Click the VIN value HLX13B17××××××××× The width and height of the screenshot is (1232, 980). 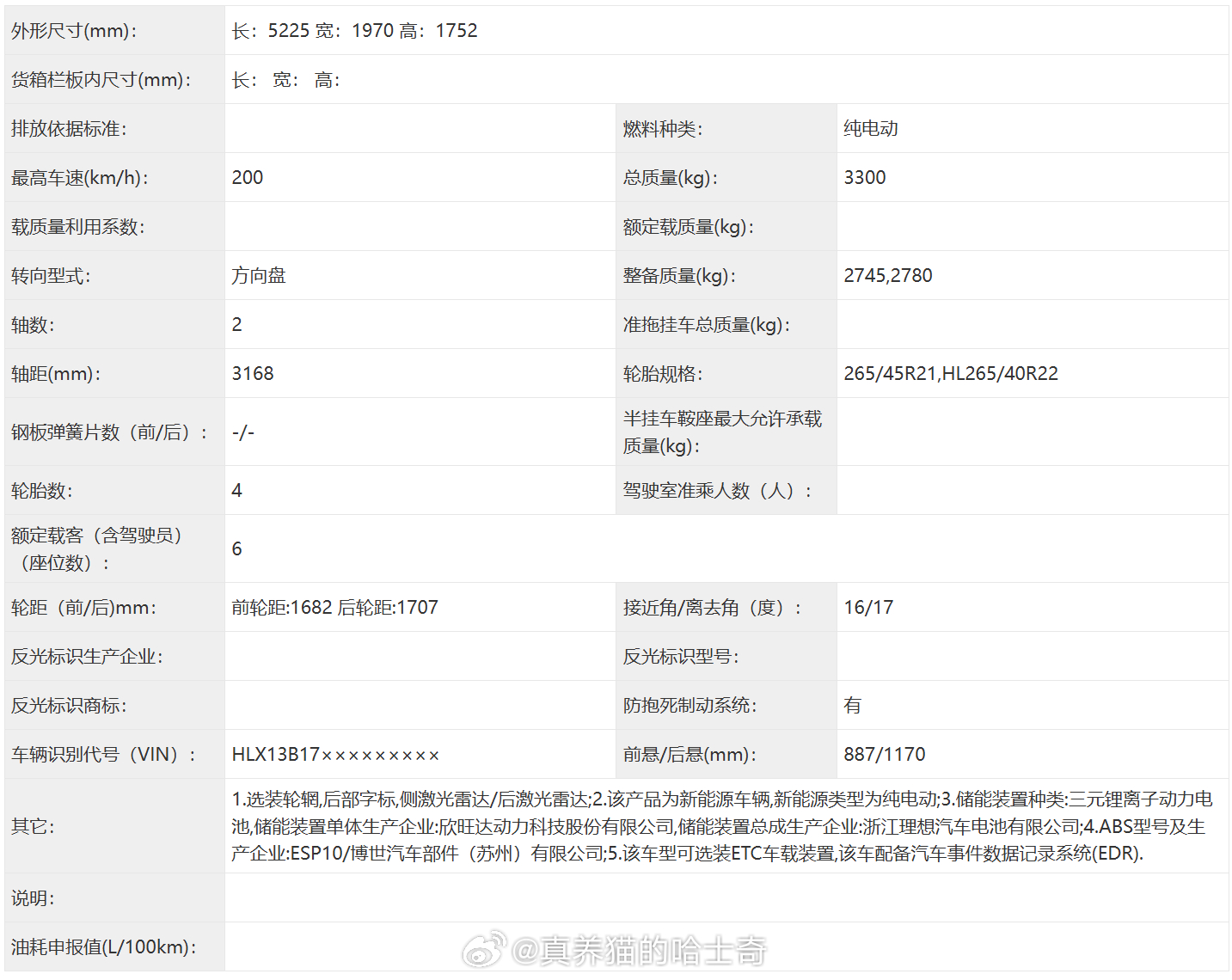(x=336, y=755)
